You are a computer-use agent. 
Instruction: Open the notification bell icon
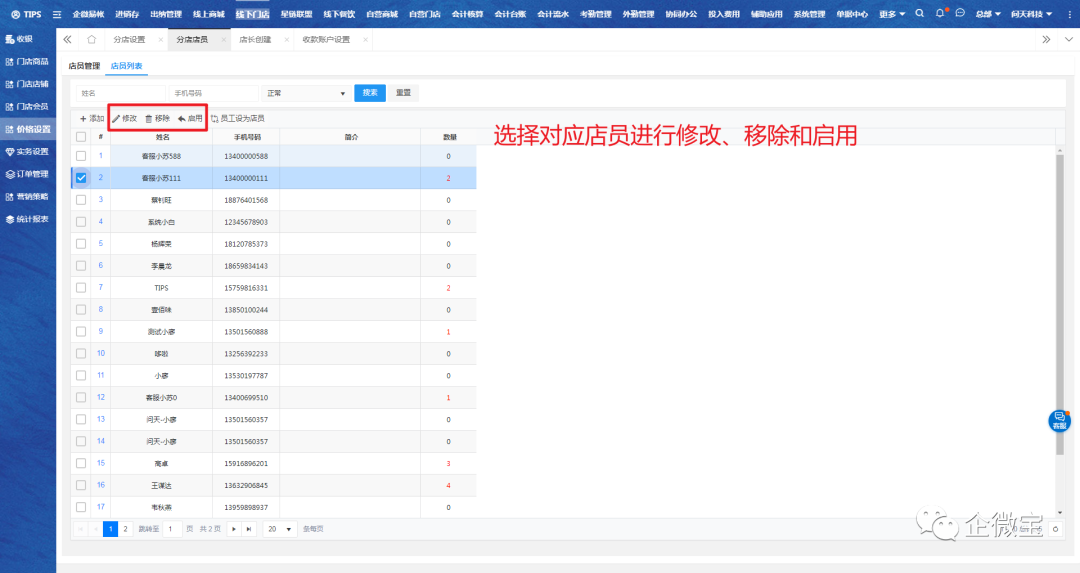pos(940,14)
